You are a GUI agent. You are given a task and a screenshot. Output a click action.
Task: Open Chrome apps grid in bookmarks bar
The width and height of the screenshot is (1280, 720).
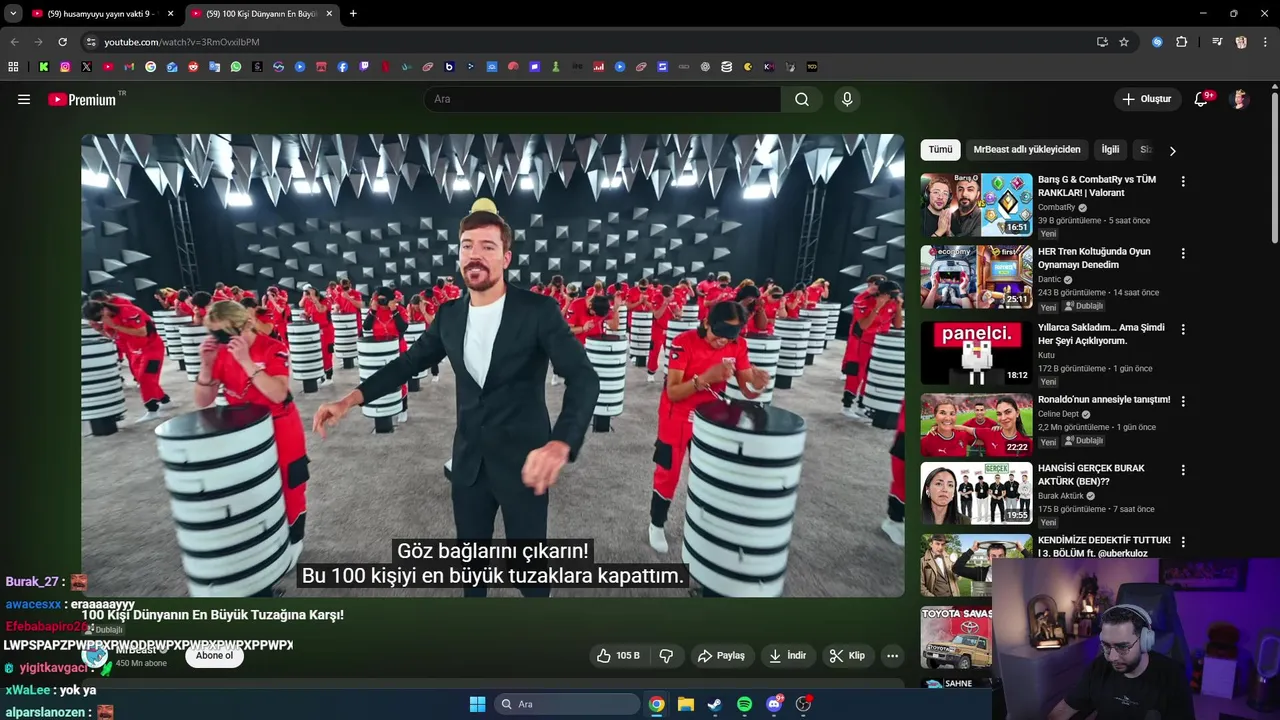point(13,67)
